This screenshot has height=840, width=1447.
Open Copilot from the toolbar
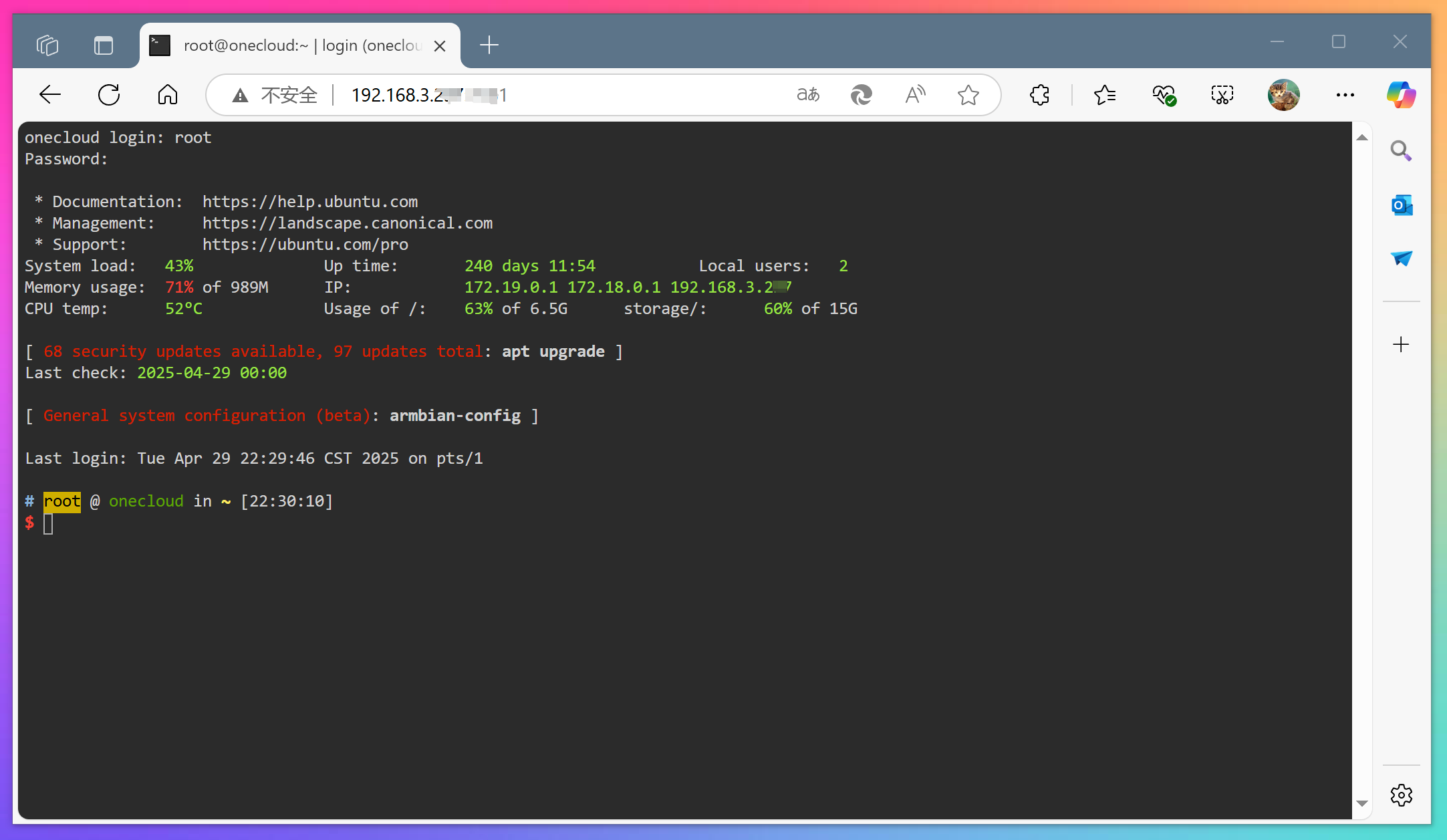pos(1401,95)
